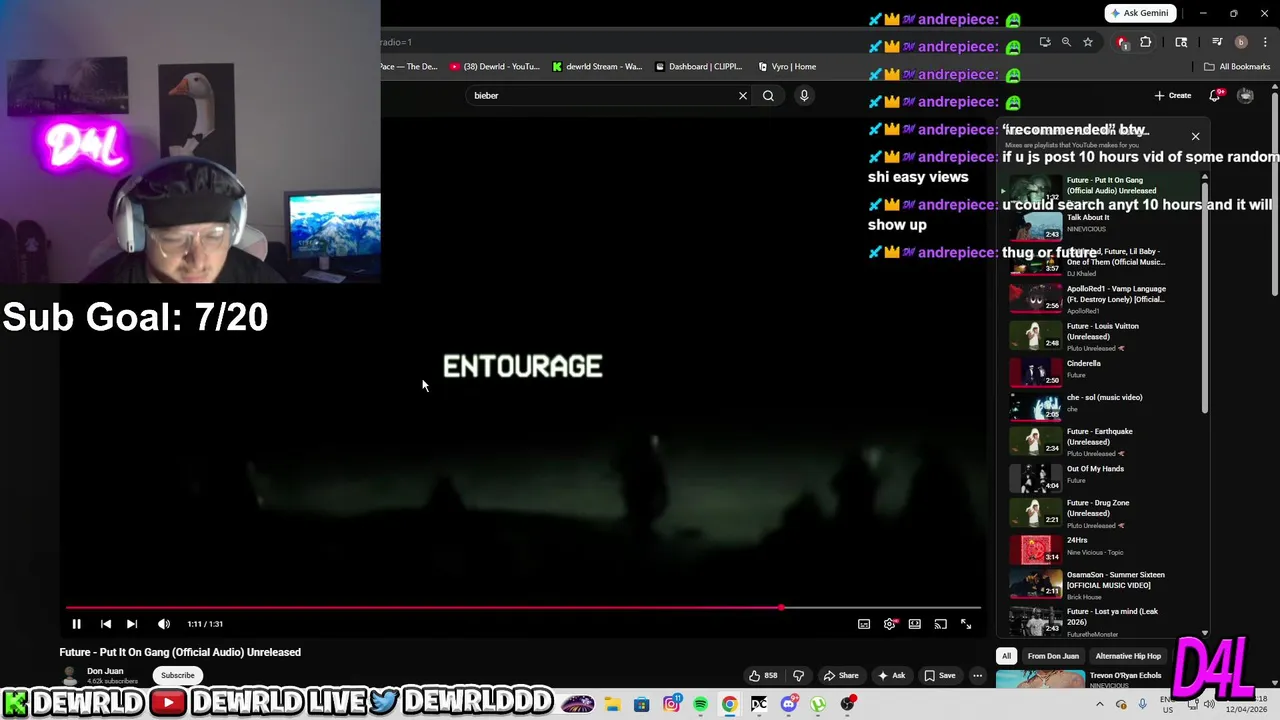
Task: Clear the search text with the X
Action: [x=743, y=96]
